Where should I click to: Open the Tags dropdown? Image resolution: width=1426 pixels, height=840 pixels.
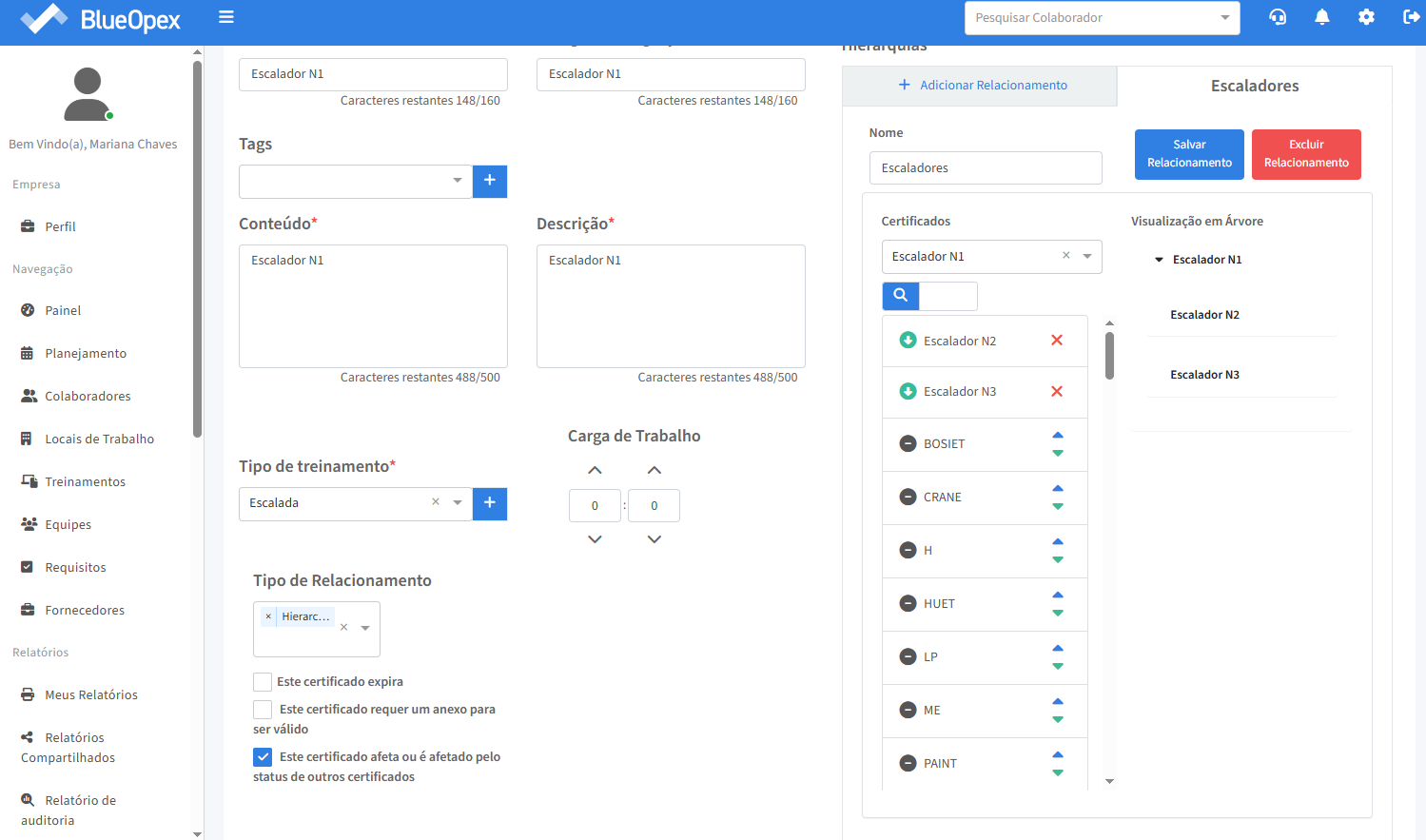(458, 181)
